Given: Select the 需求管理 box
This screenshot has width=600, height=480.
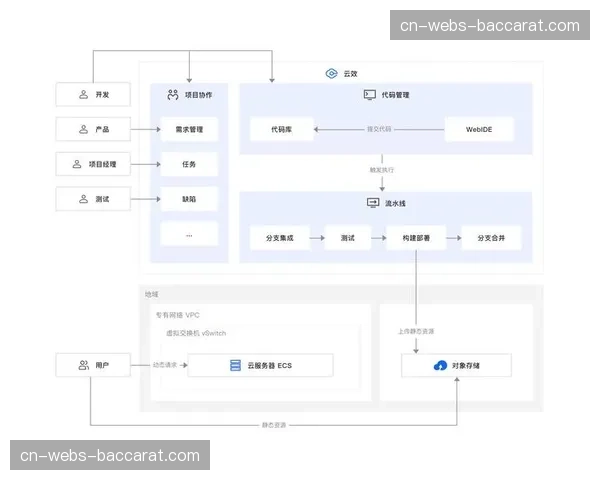Looking at the screenshot, I should point(189,129).
